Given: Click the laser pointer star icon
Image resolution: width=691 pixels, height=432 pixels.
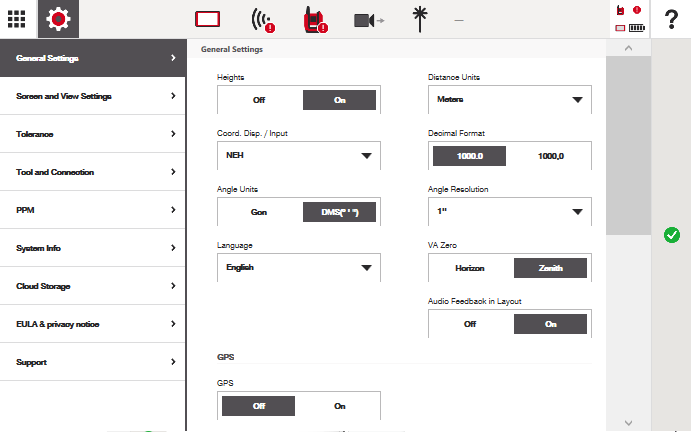Looking at the screenshot, I should tap(420, 19).
